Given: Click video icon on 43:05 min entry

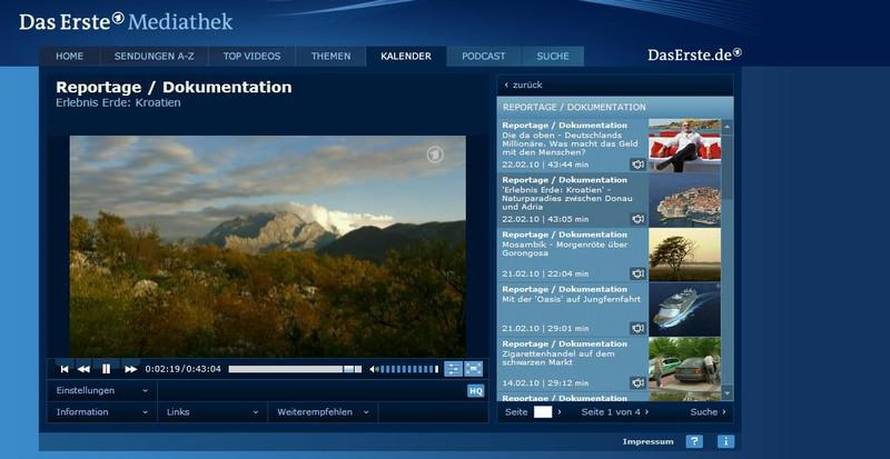Looking at the screenshot, I should pyautogui.click(x=638, y=219).
